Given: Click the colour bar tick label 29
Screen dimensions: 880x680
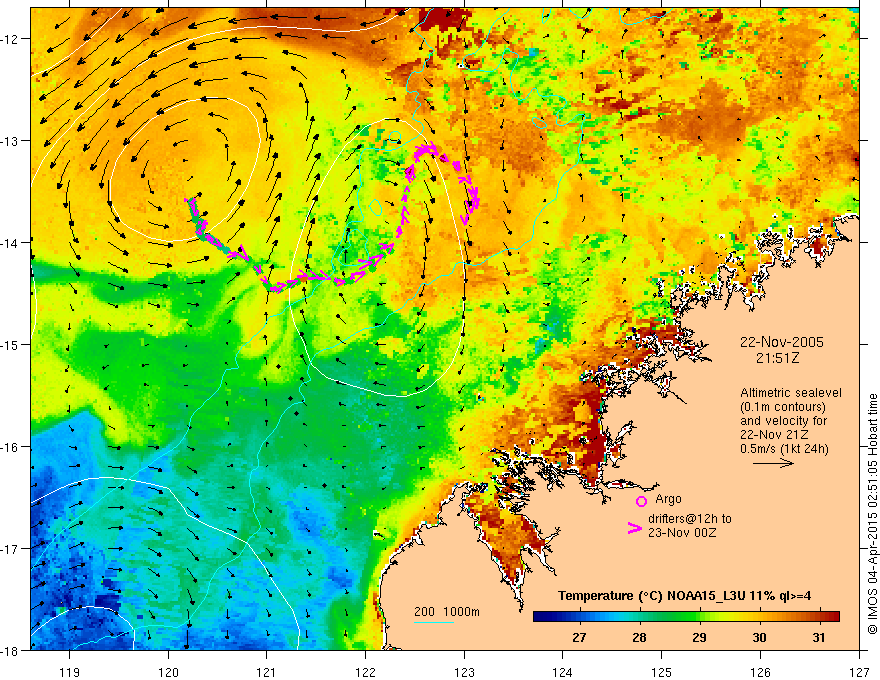Looking at the screenshot, I should [699, 637].
